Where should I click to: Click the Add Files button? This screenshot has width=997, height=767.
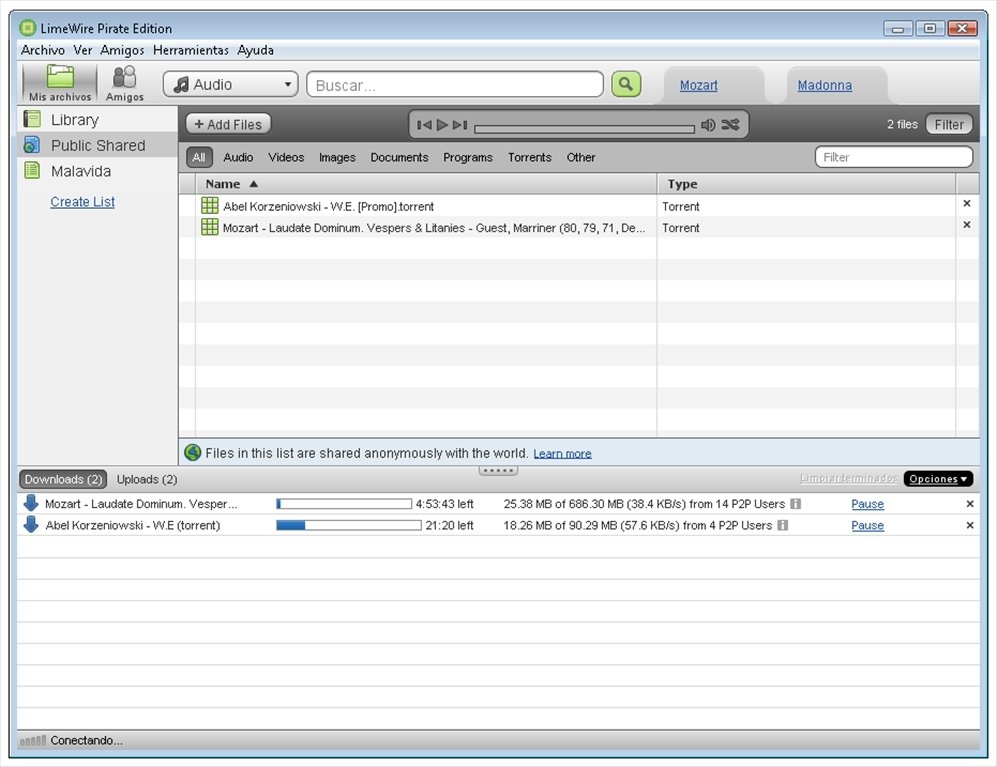point(228,124)
